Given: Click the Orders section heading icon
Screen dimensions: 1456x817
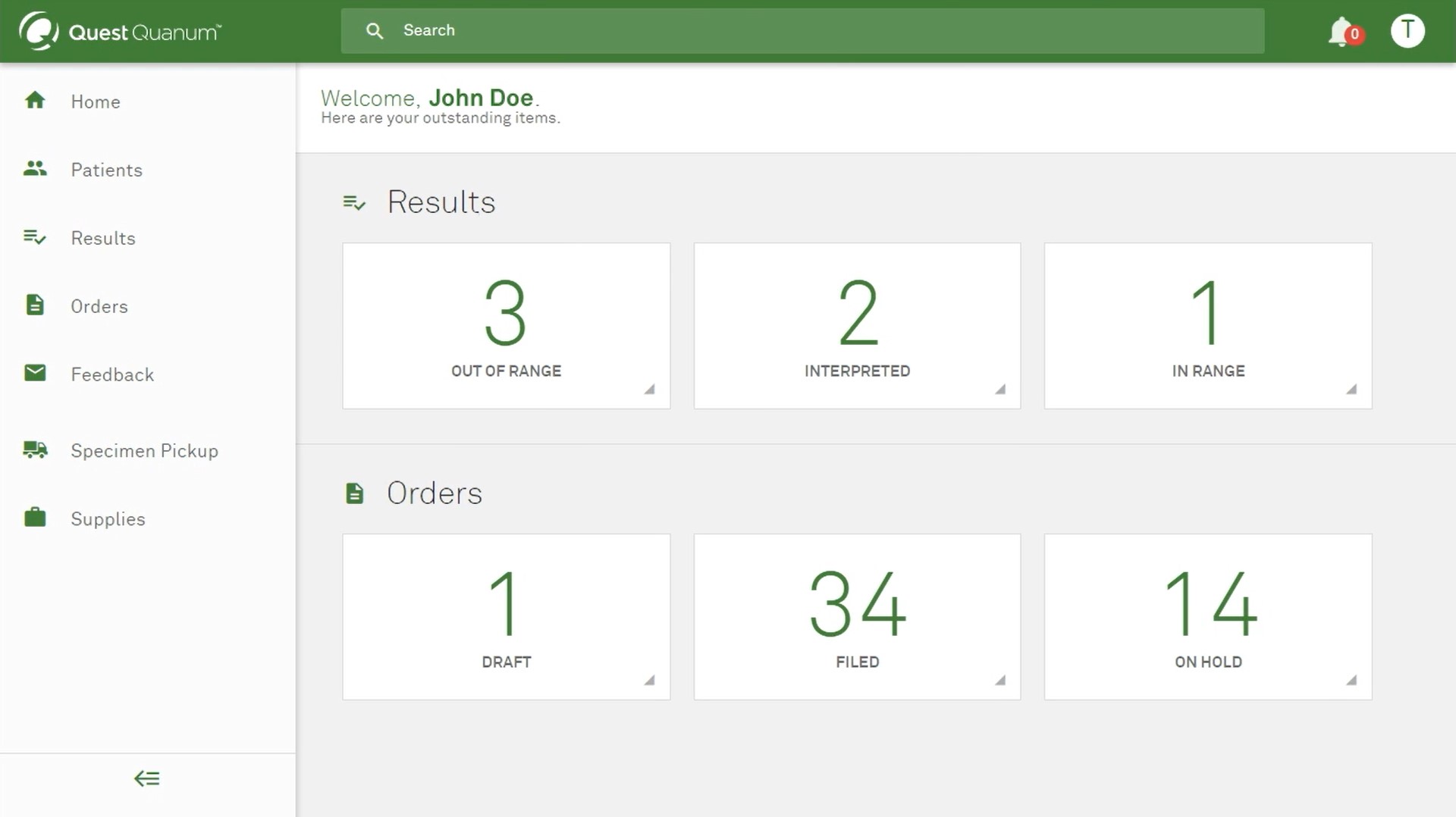Looking at the screenshot, I should tap(354, 493).
